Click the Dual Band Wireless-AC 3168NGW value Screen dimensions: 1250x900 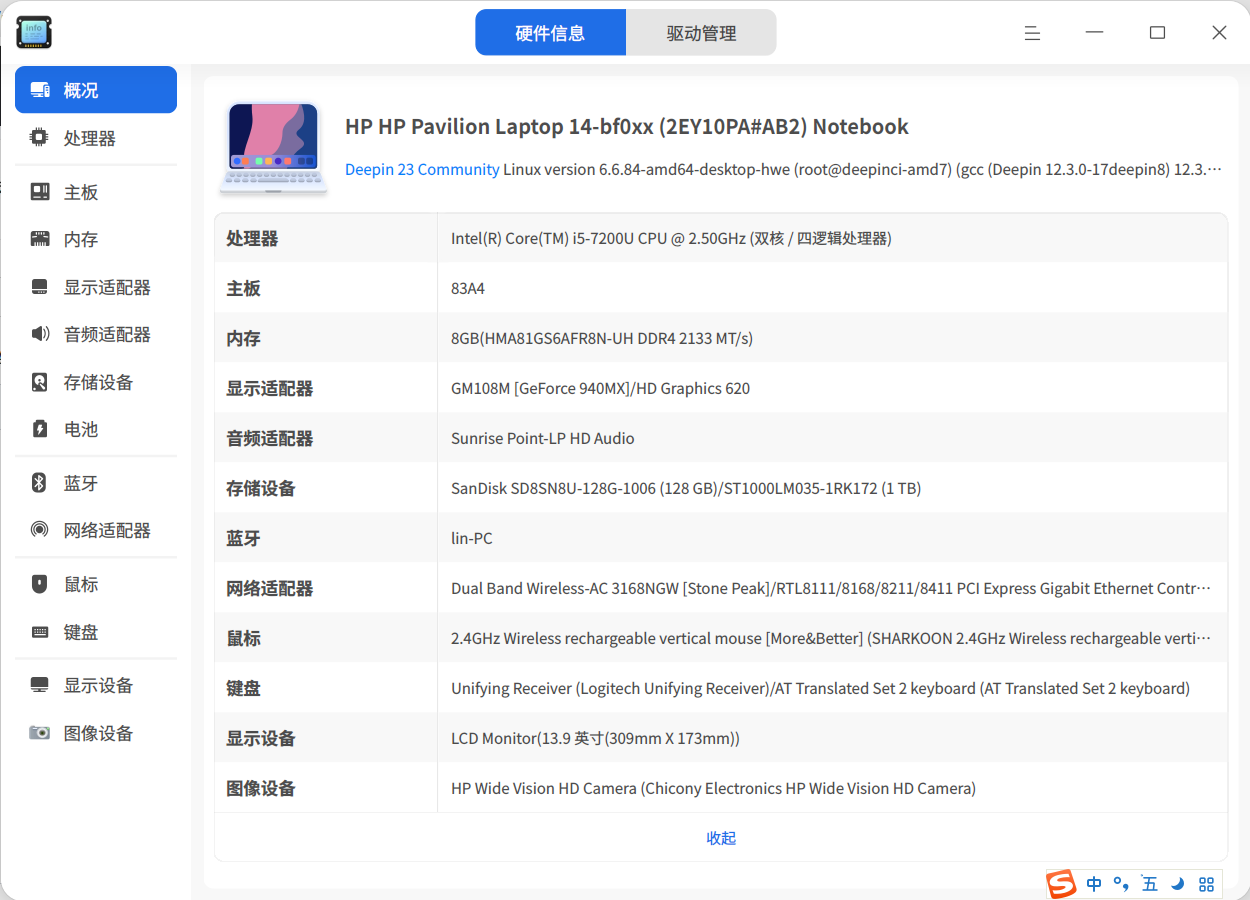[831, 588]
